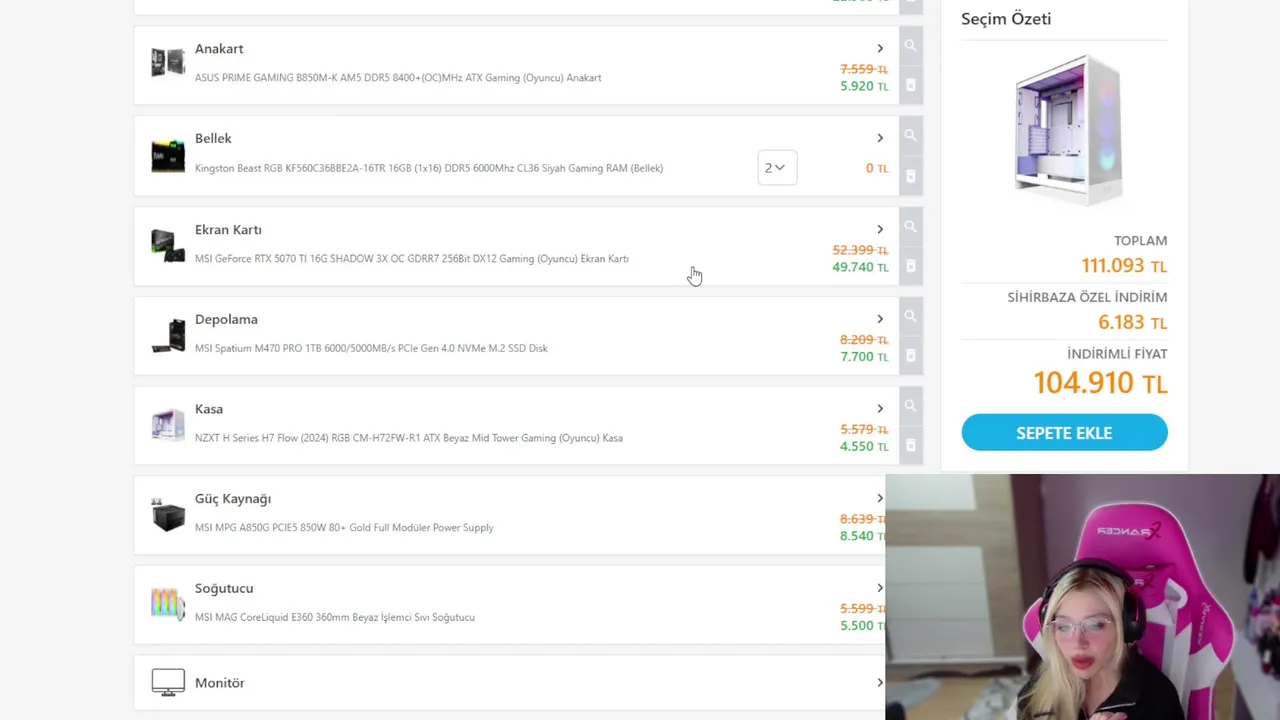Screen dimensions: 1280x720
Task: Click the Kingston Beast RGB product name
Action: [x=429, y=168]
